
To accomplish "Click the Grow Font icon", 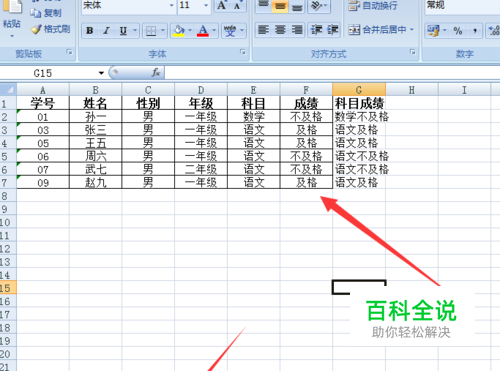I will point(222,5).
